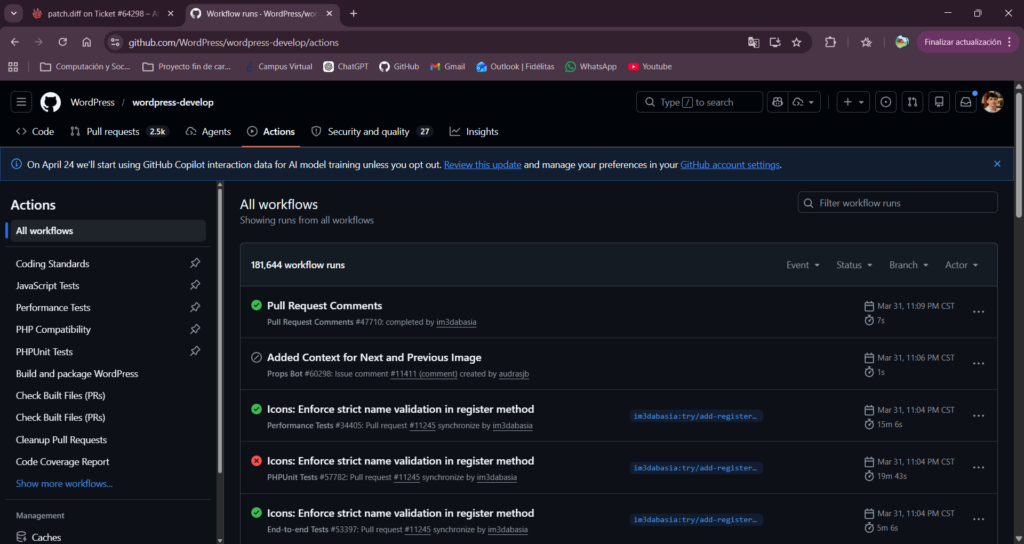Image resolution: width=1024 pixels, height=544 pixels.
Task: Click browser back arrow button
Action: click(14, 42)
